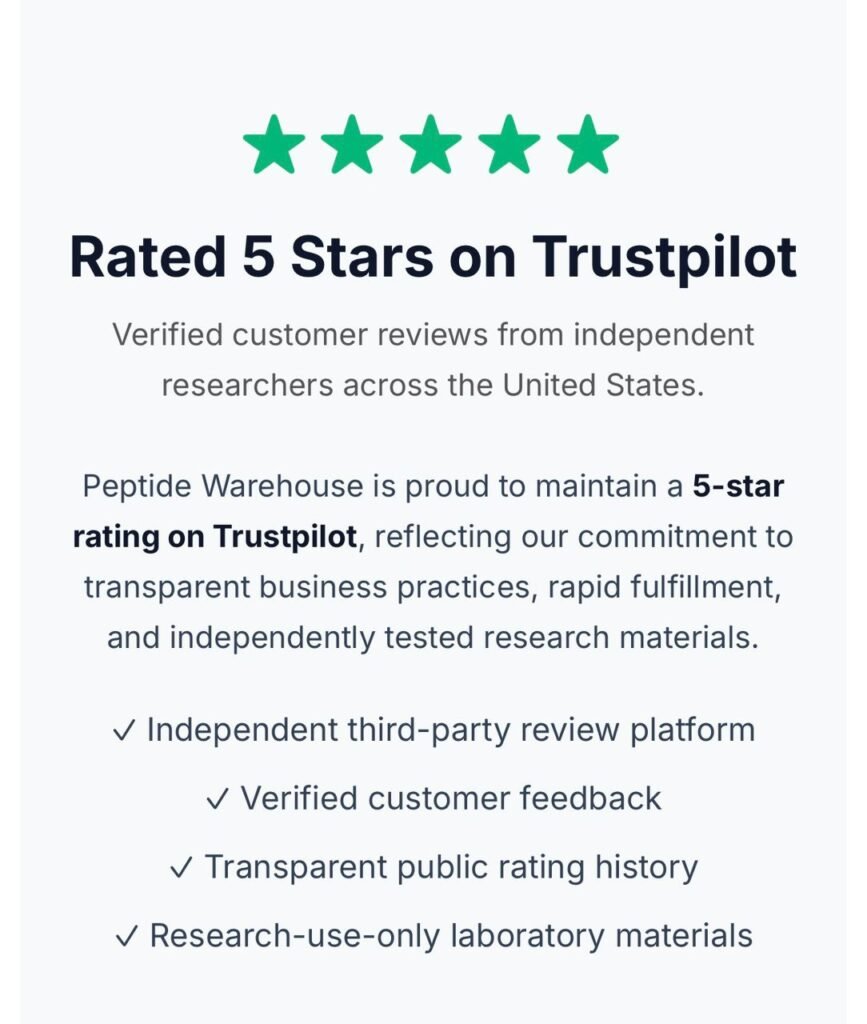
Task: Click the second green star
Action: 353,145
